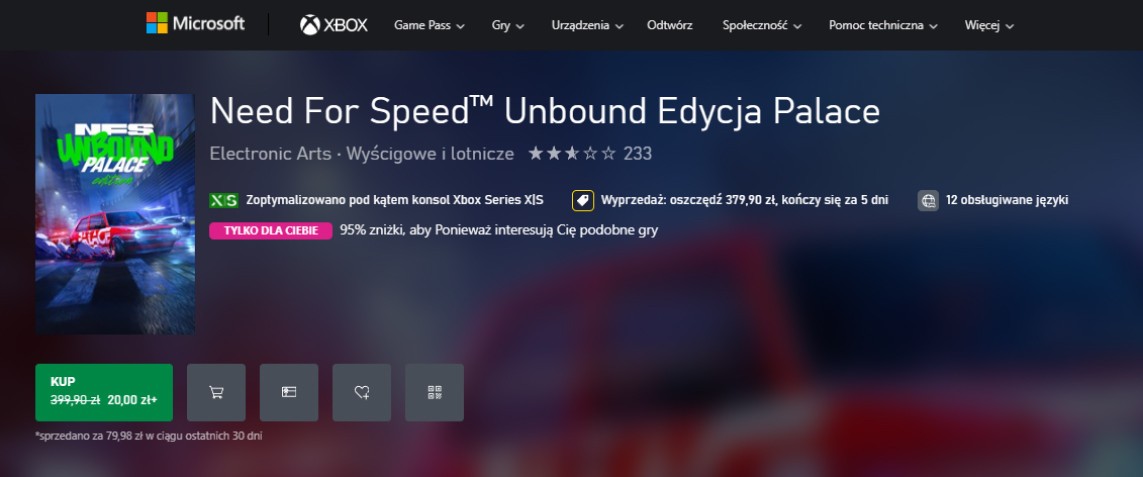
Task: Click the star rating with 233 reviews
Action: tap(590, 154)
